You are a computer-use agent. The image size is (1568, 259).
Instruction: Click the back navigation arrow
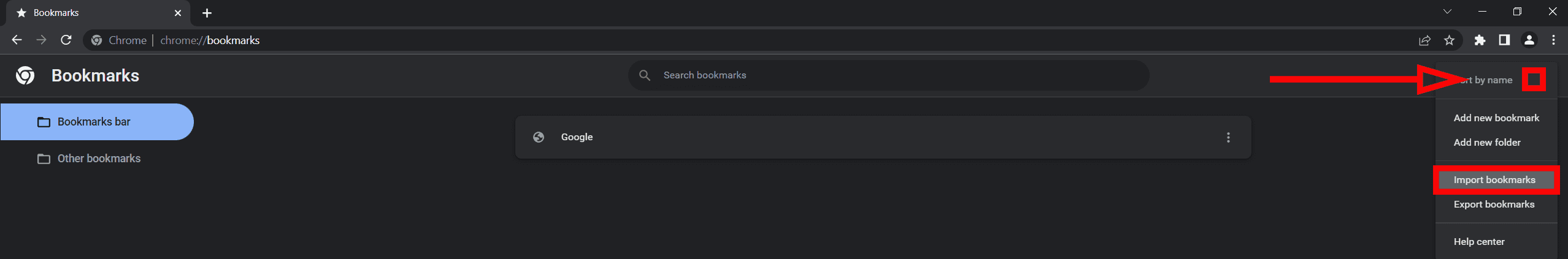tap(17, 40)
